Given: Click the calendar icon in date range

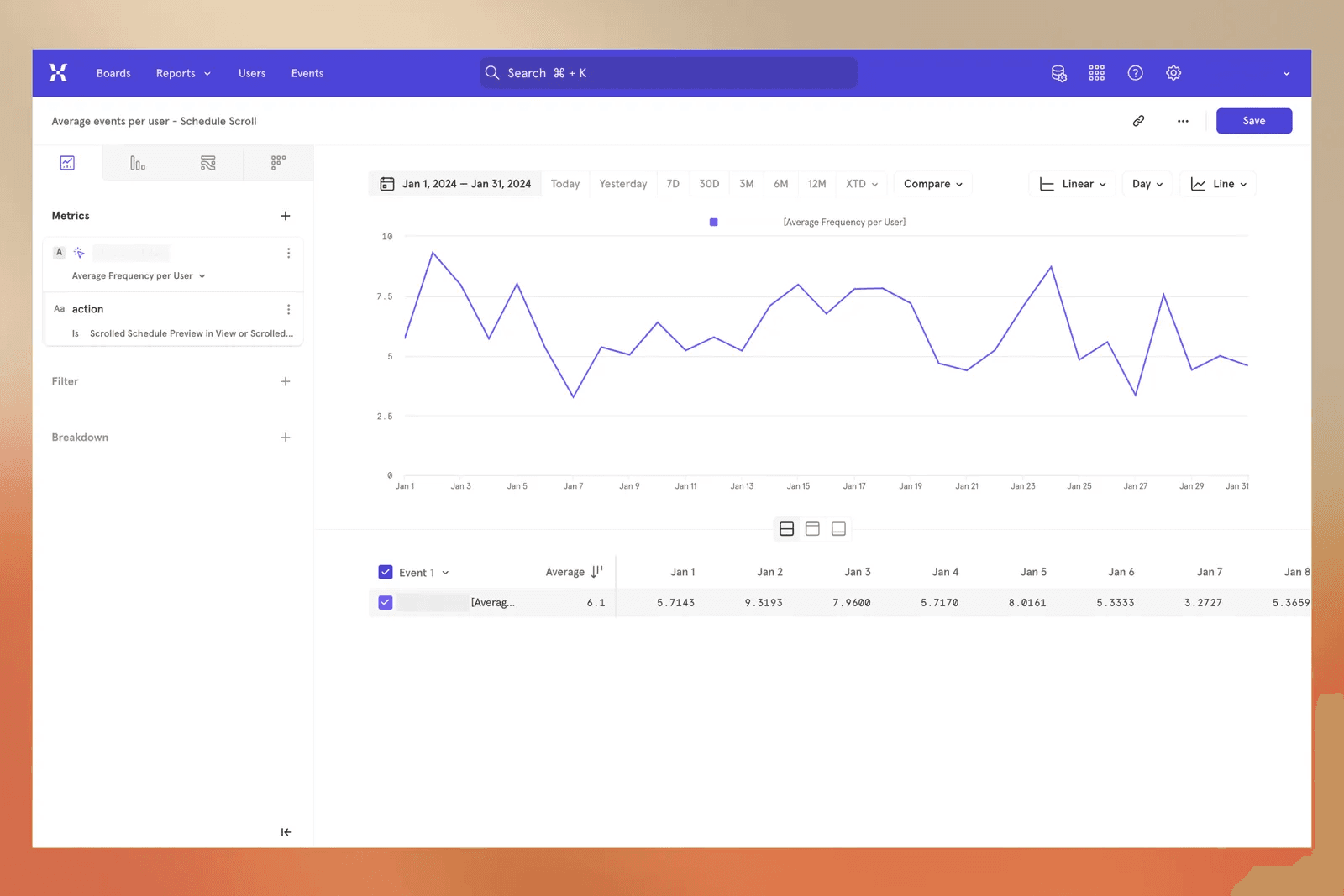Looking at the screenshot, I should click(x=387, y=184).
